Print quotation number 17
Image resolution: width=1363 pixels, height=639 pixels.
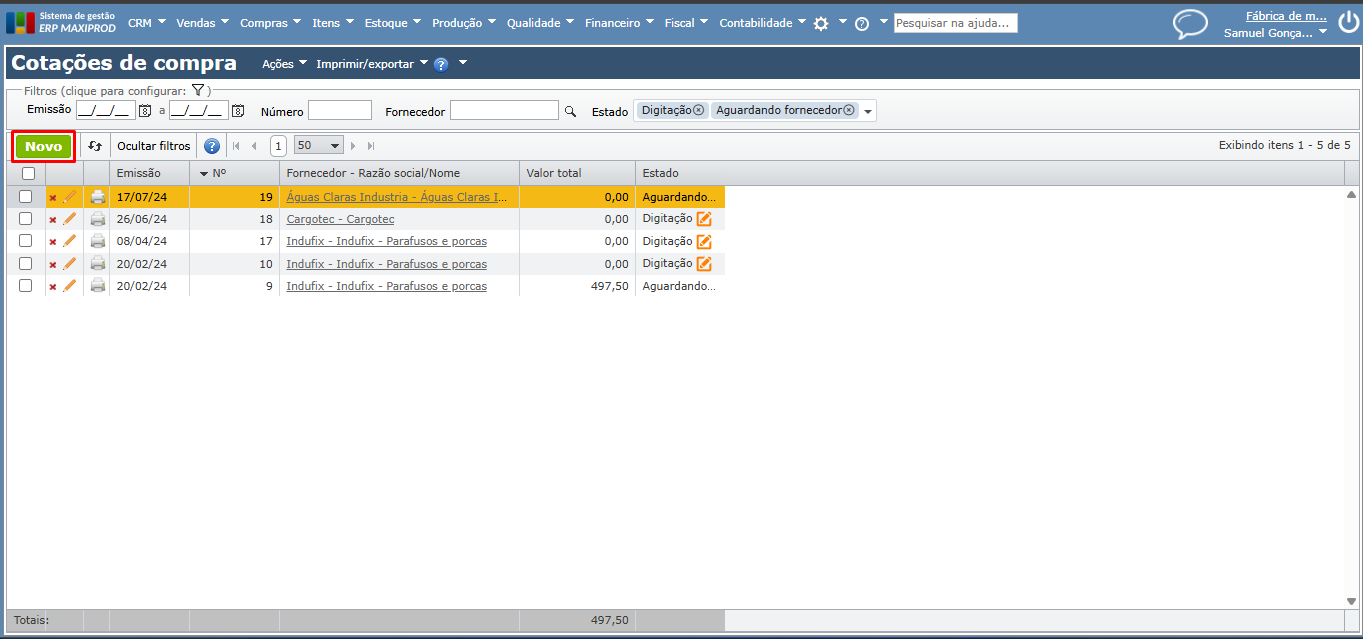[x=98, y=241]
